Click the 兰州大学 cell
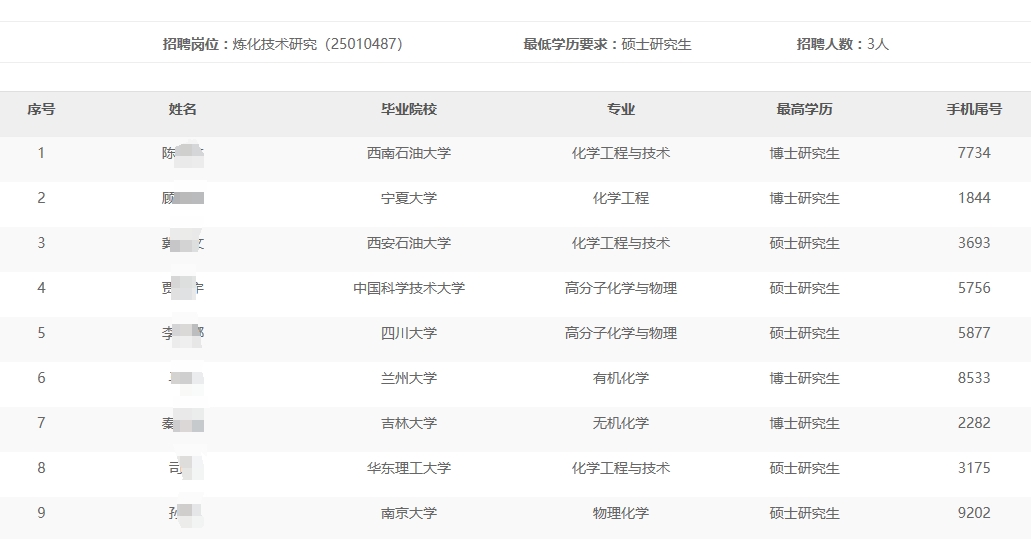Screen dimensions: 1031x539 (409, 378)
